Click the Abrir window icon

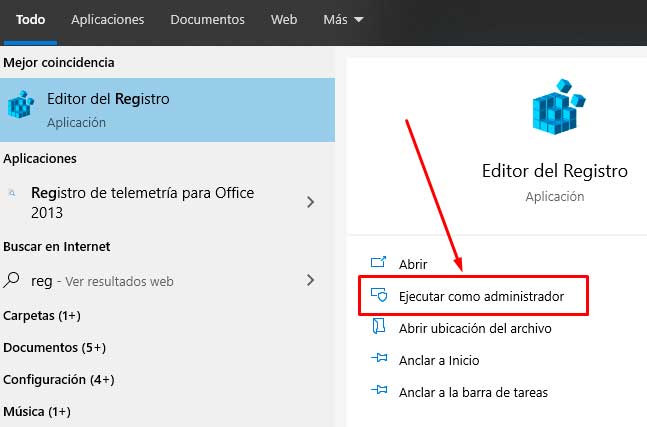[378, 262]
